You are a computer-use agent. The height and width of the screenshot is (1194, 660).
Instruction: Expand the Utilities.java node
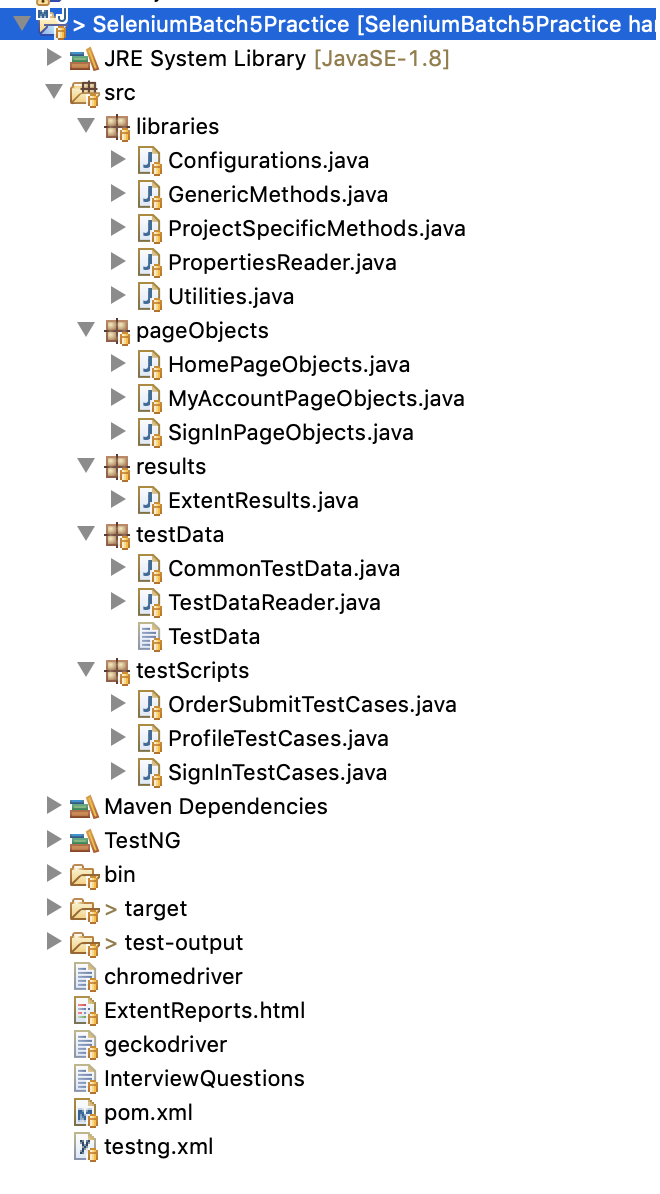coord(118,296)
